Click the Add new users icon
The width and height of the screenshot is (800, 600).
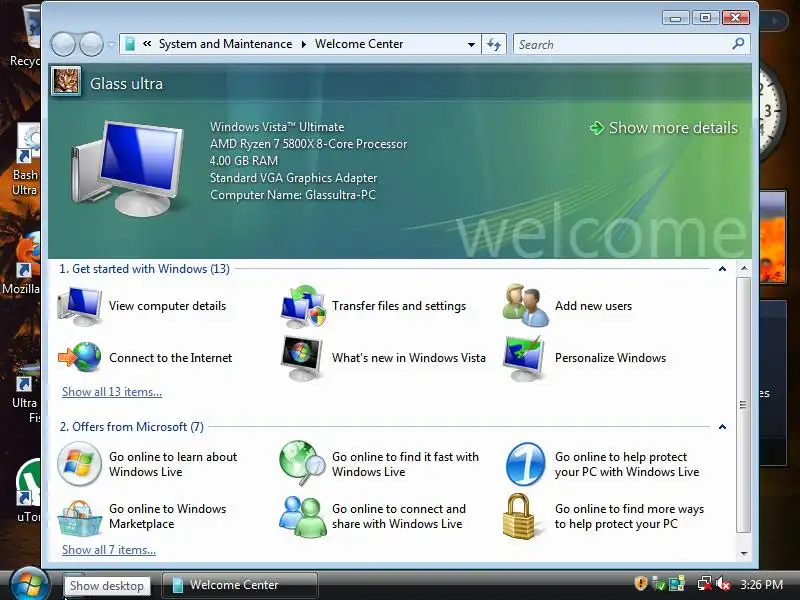[x=526, y=306]
